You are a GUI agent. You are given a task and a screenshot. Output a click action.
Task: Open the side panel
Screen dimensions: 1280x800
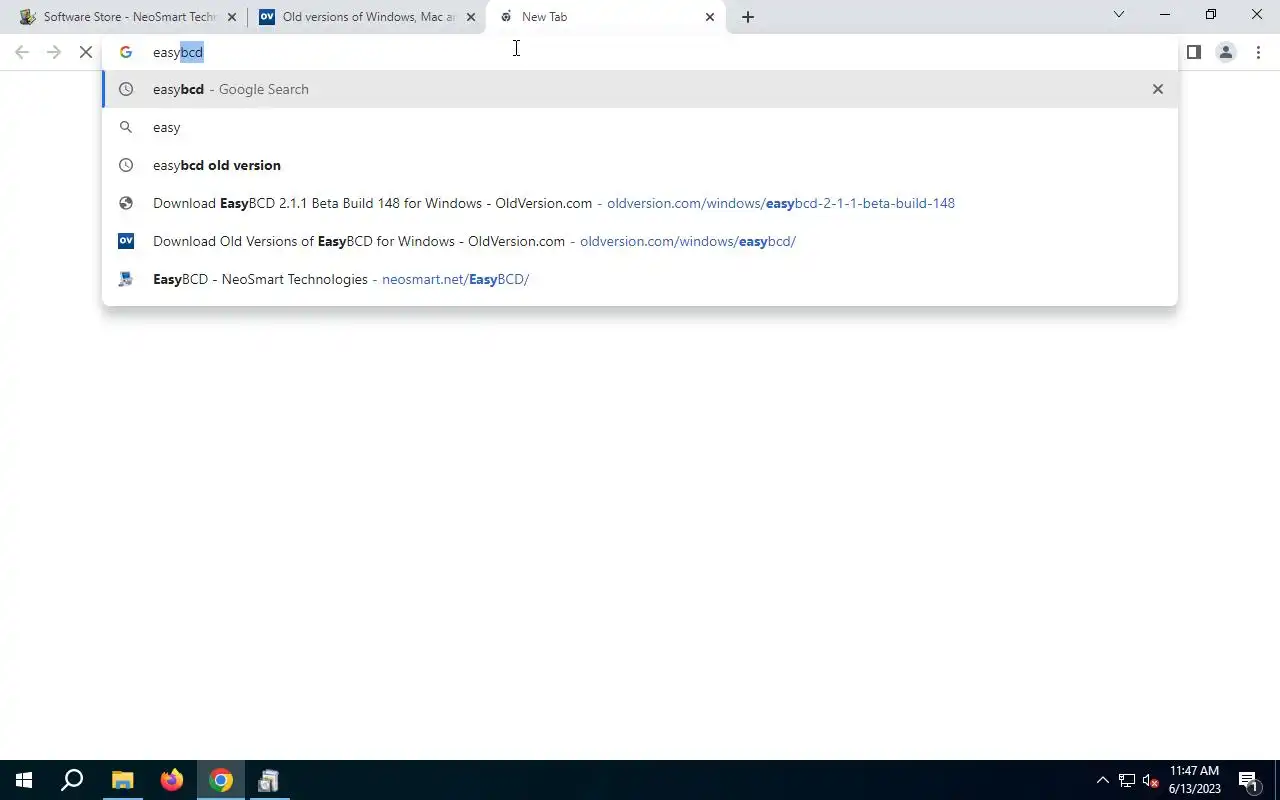pos(1194,52)
